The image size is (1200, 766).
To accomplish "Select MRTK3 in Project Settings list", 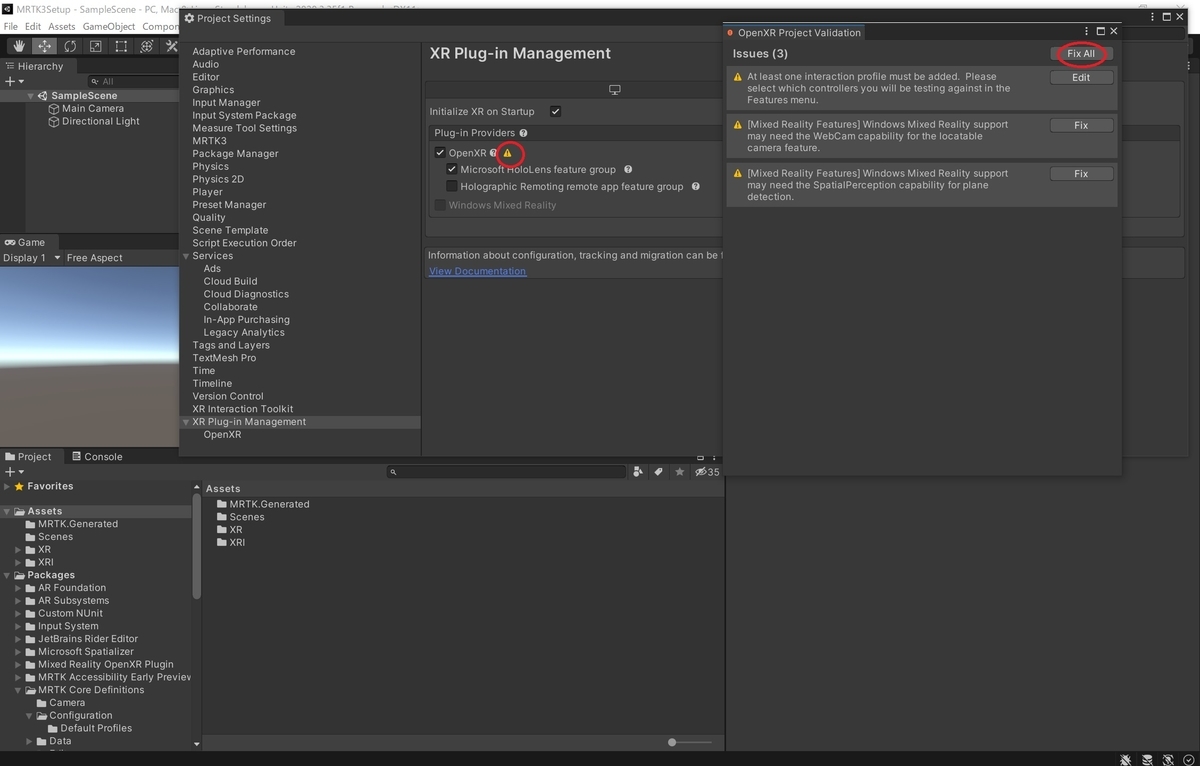I will pyautogui.click(x=210, y=141).
